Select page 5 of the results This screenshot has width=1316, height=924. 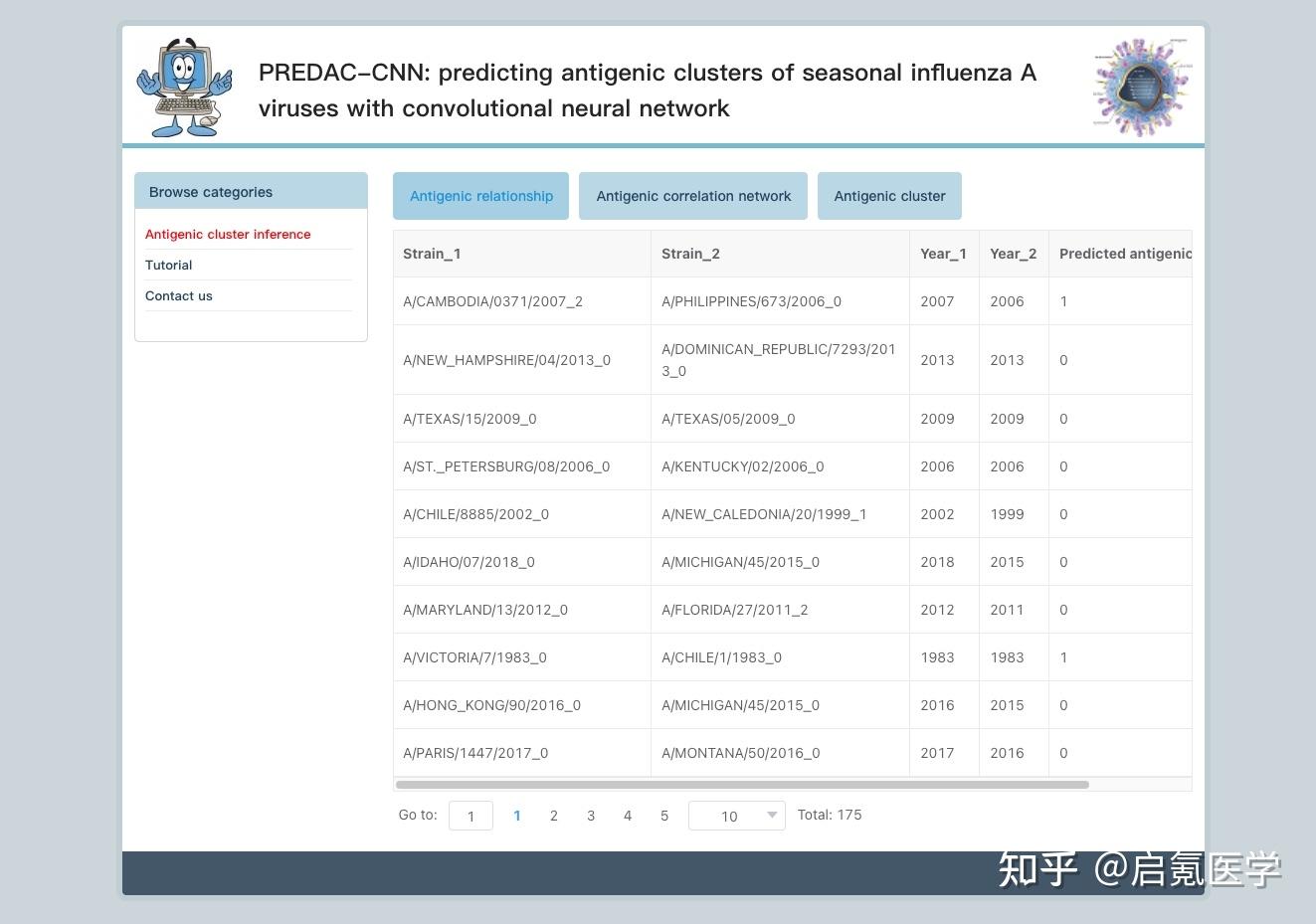pos(664,816)
